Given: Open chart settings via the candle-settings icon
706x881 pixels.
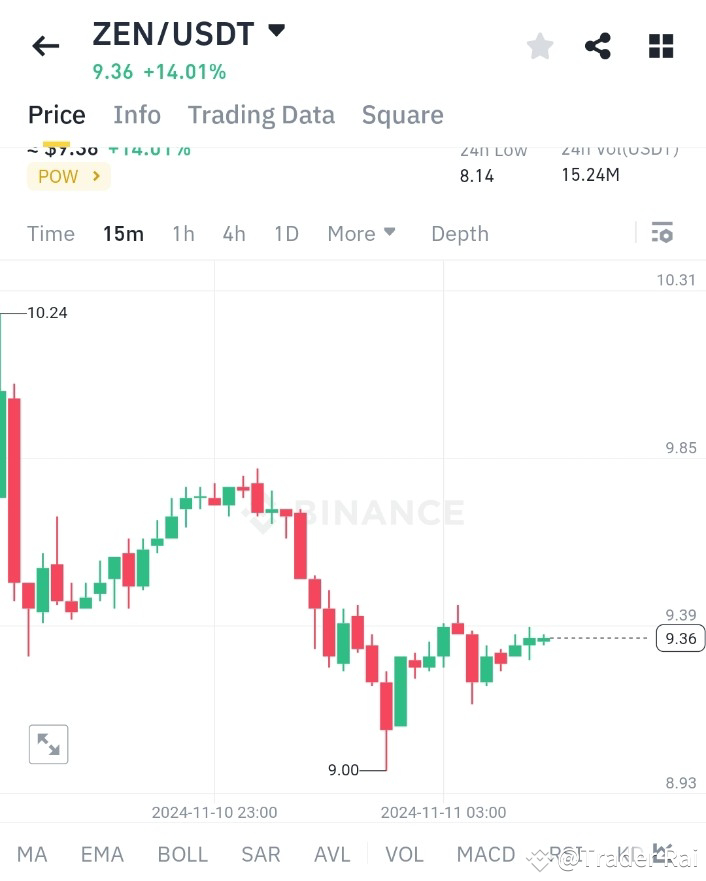Looking at the screenshot, I should click(662, 232).
